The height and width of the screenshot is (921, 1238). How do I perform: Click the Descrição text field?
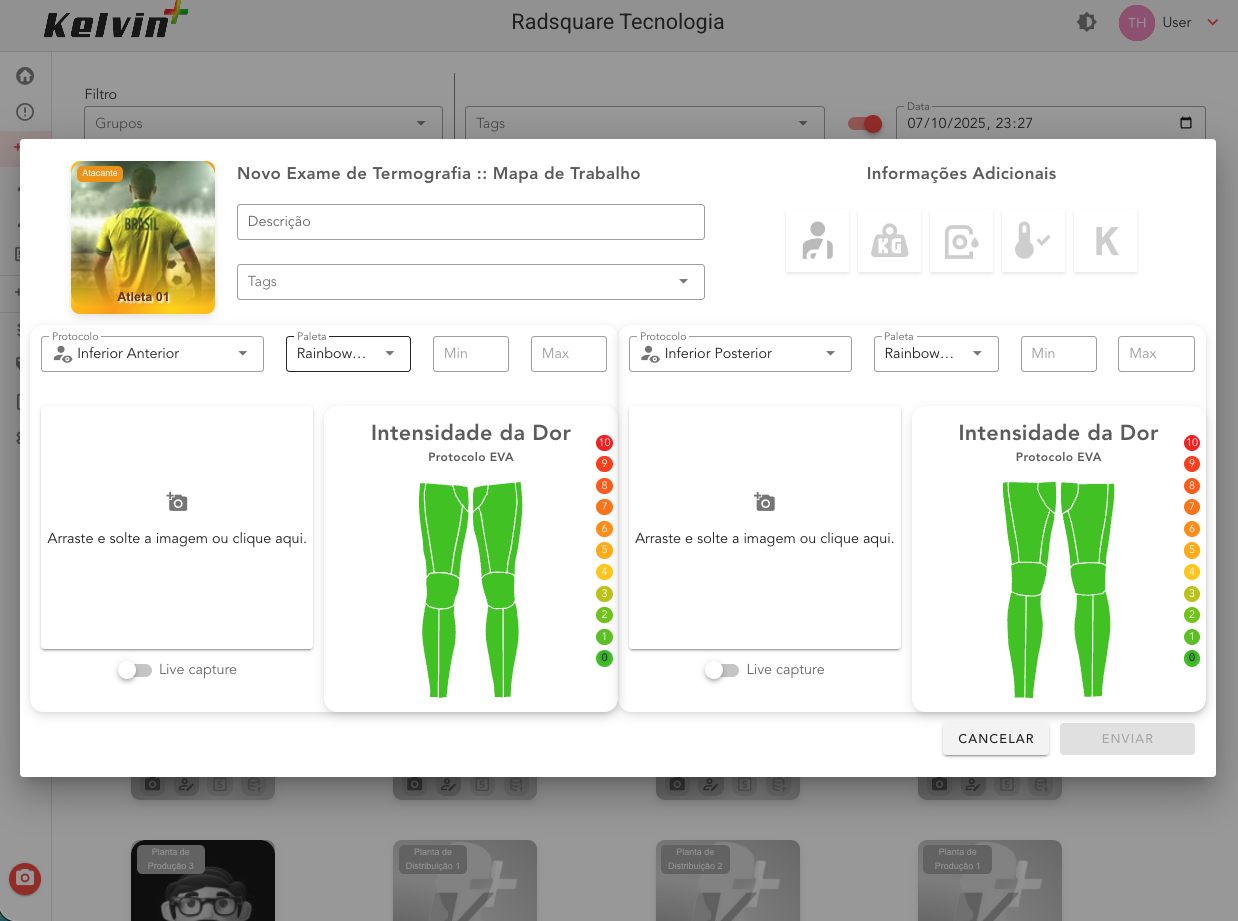click(470, 222)
